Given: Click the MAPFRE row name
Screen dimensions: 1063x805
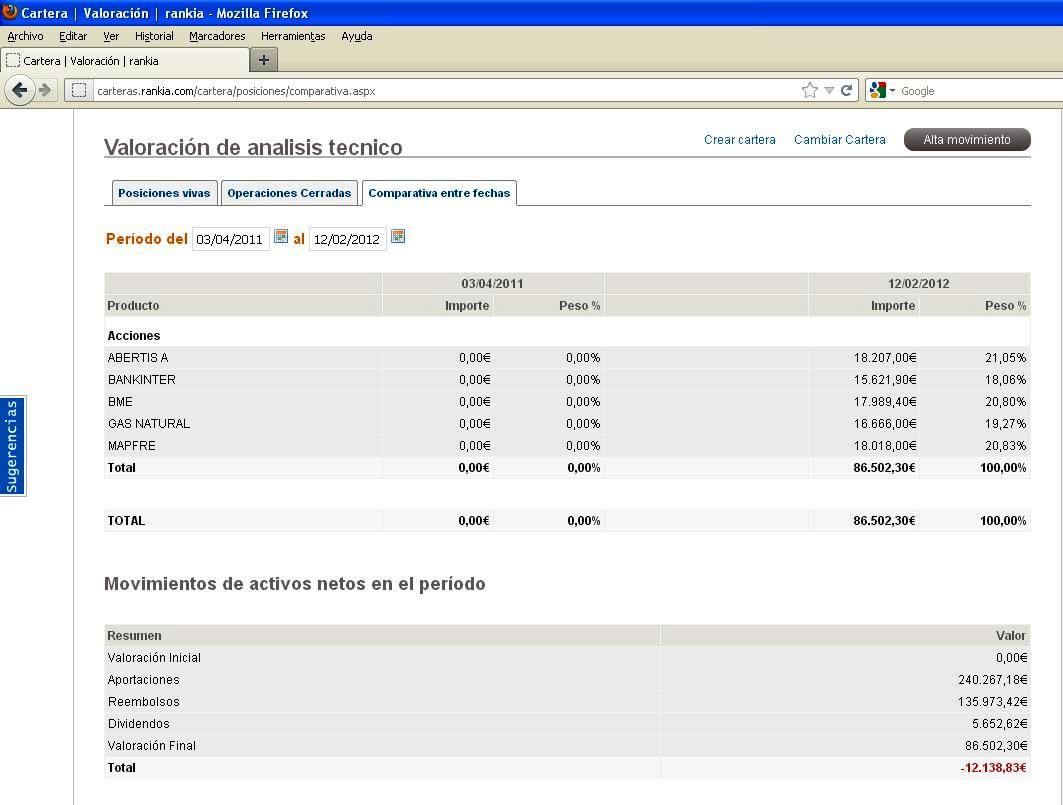Looking at the screenshot, I should point(132,446).
